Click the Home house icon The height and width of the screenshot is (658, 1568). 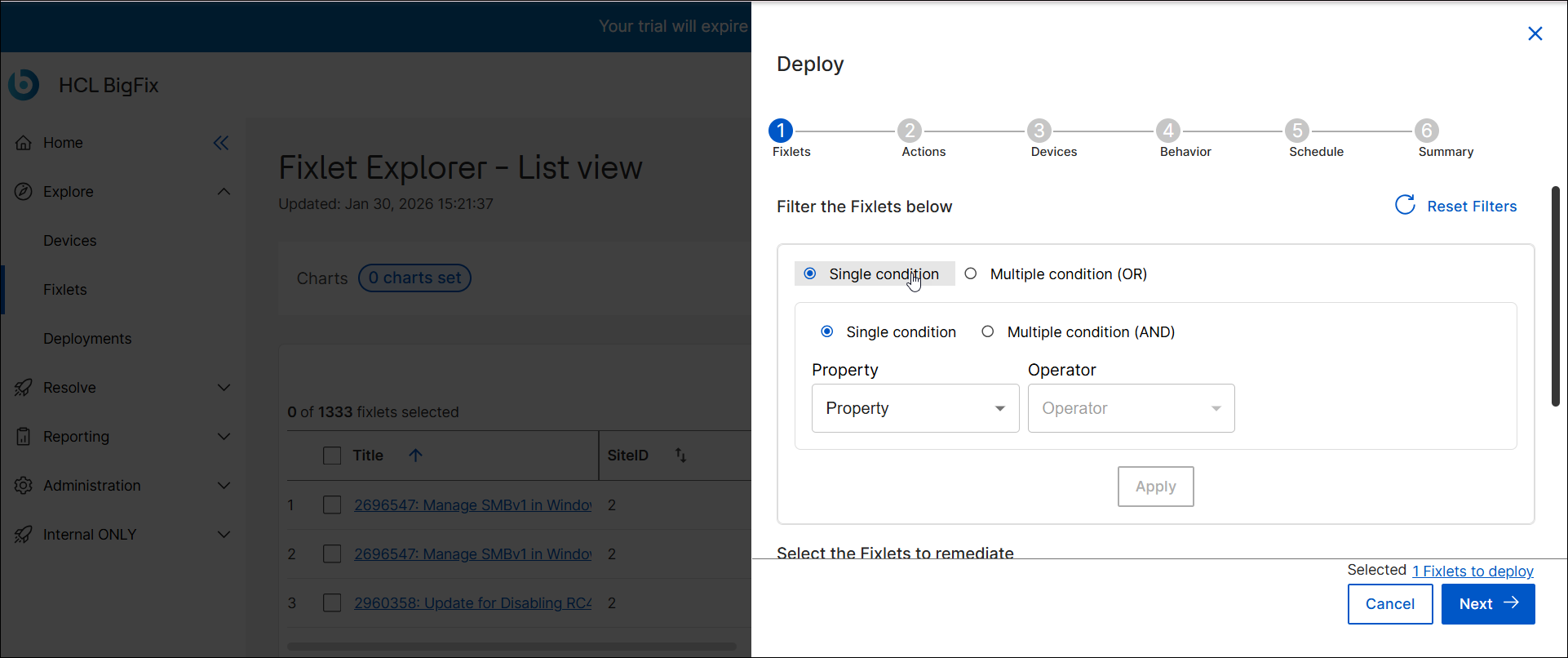24,143
